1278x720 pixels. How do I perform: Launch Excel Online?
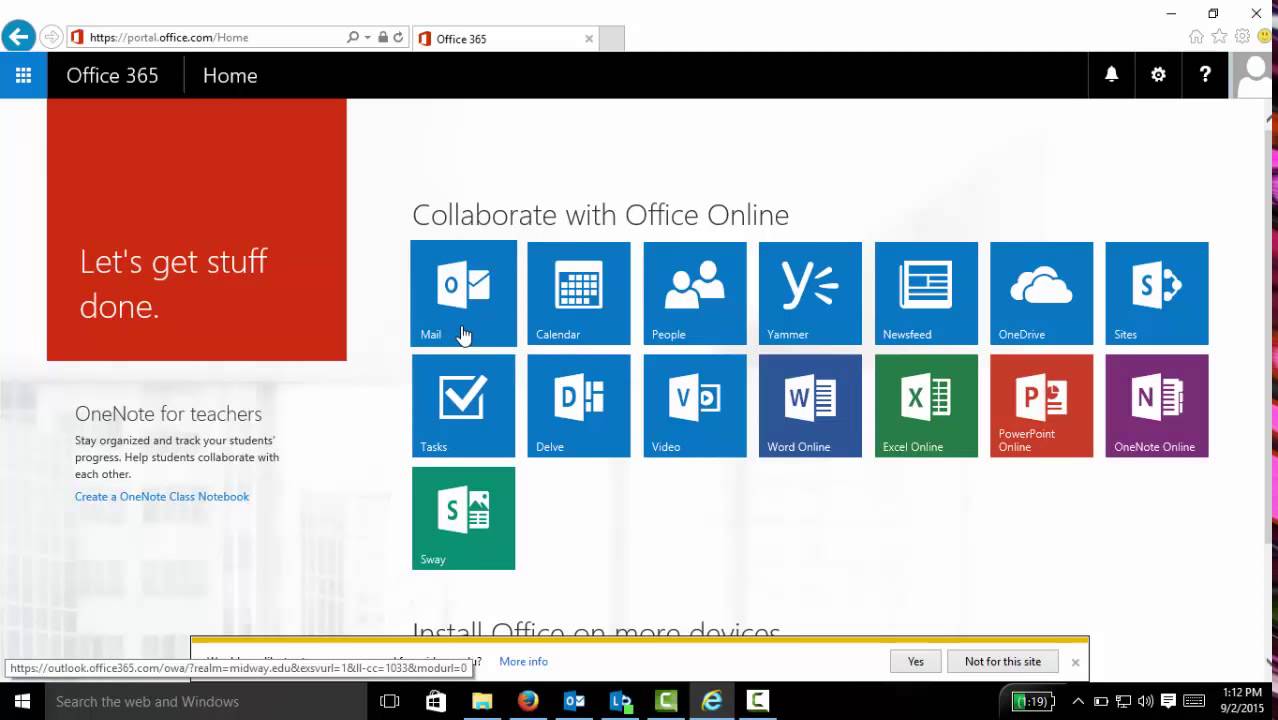[x=926, y=406]
